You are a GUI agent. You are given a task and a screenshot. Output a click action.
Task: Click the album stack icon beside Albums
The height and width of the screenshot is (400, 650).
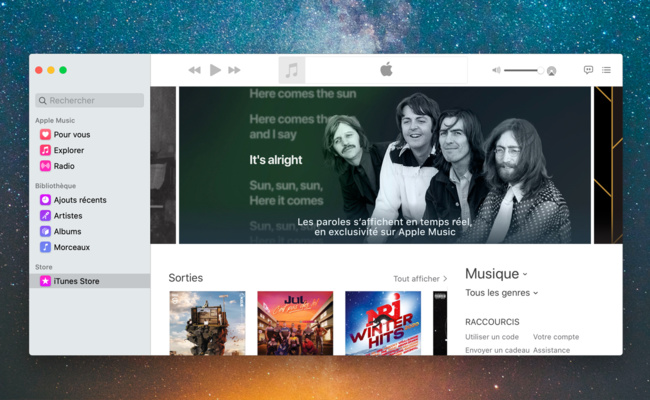coord(45,231)
